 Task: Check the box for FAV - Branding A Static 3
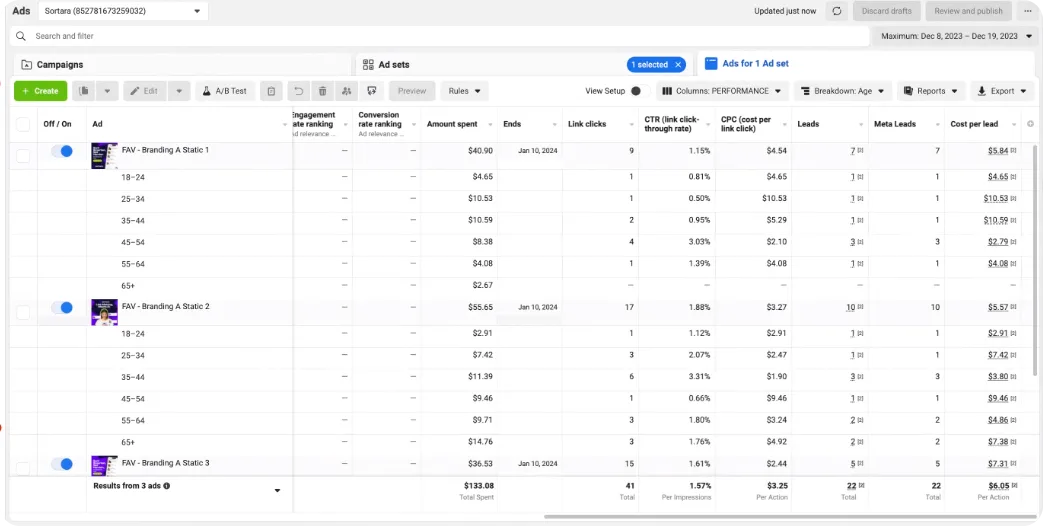pyautogui.click(x=23, y=468)
